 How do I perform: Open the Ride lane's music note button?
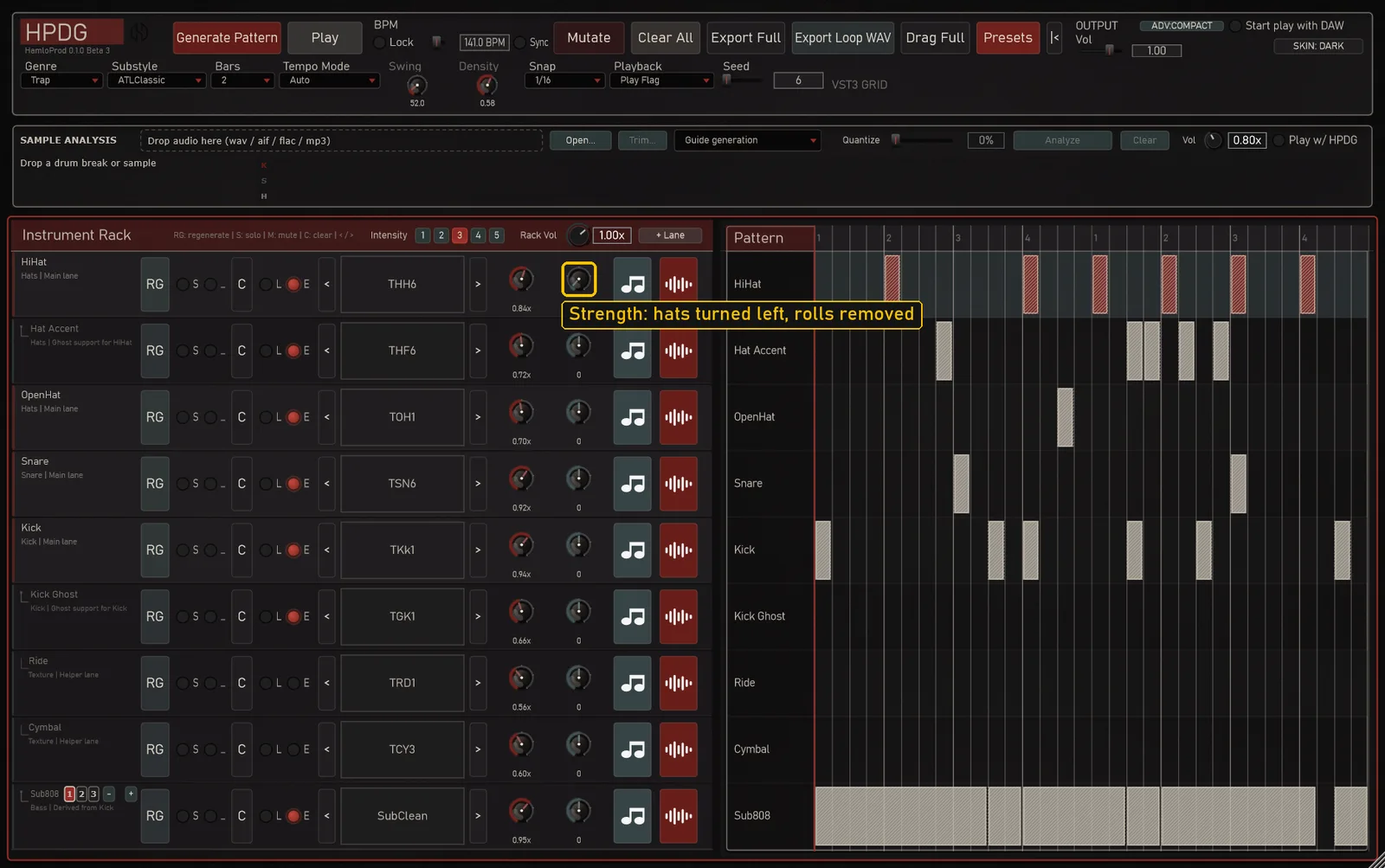click(633, 683)
